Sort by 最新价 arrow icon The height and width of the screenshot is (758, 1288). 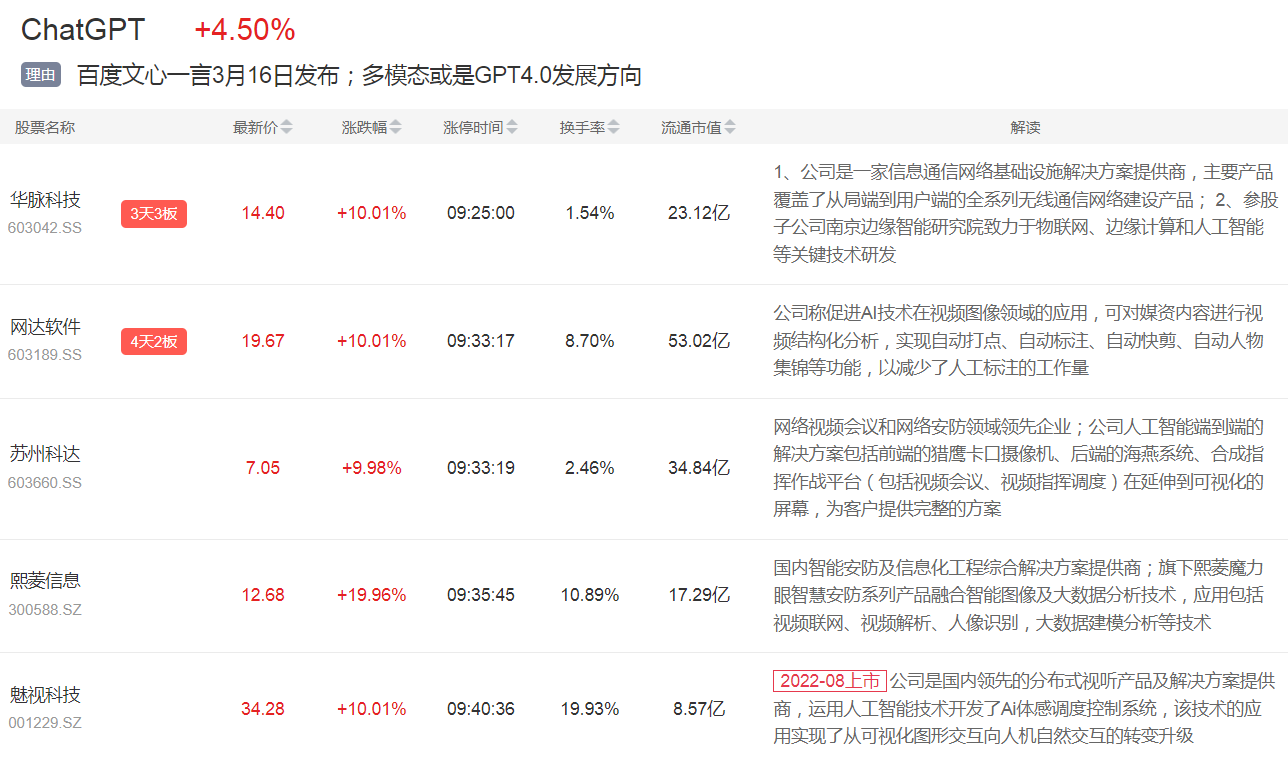[x=287, y=128]
